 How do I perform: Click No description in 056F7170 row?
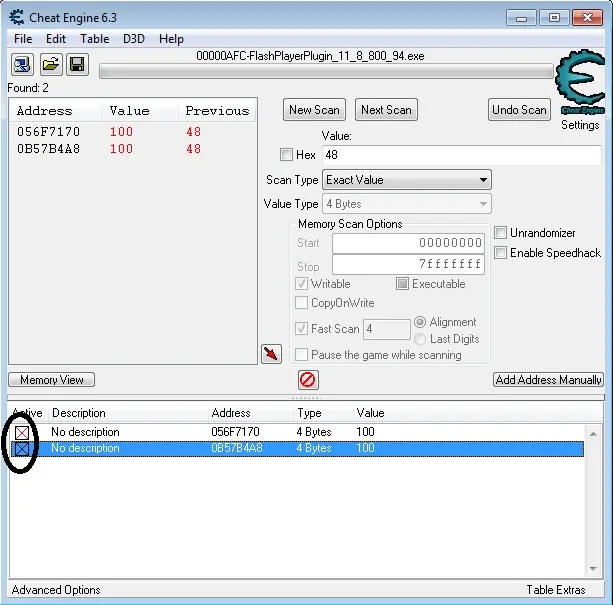point(85,432)
